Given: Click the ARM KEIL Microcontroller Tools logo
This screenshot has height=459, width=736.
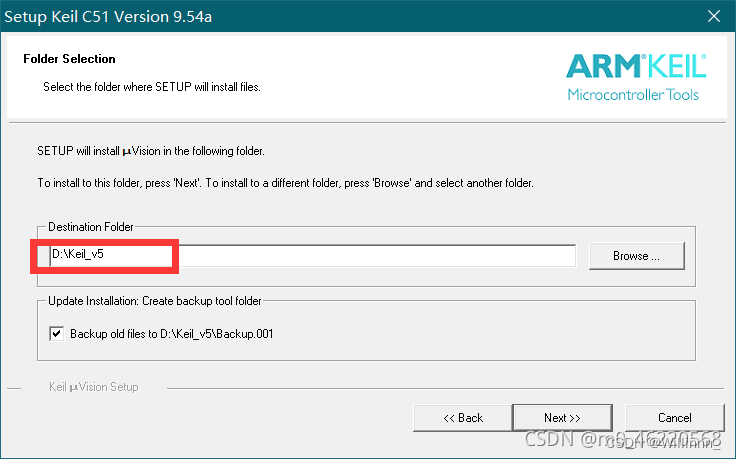Looking at the screenshot, I should (636, 77).
